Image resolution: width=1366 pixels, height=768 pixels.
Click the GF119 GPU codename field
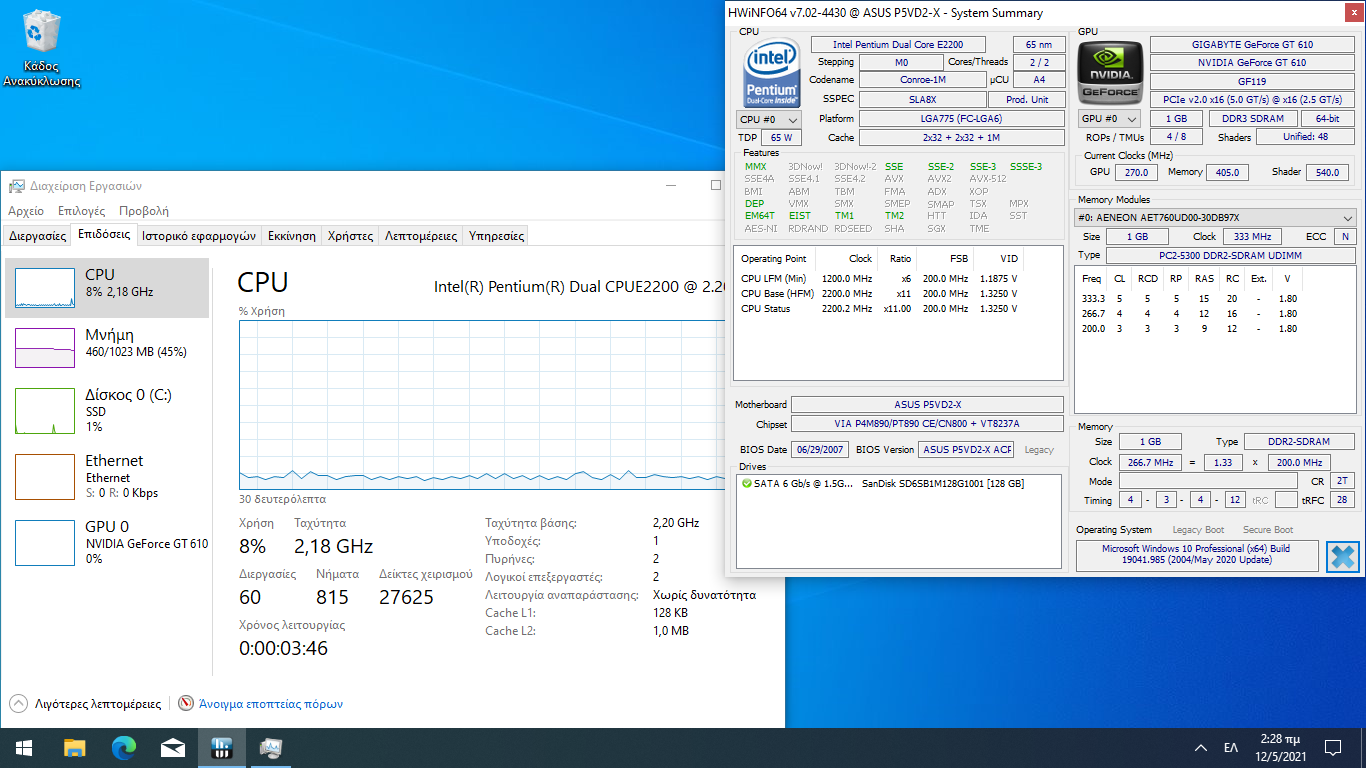tap(1253, 81)
